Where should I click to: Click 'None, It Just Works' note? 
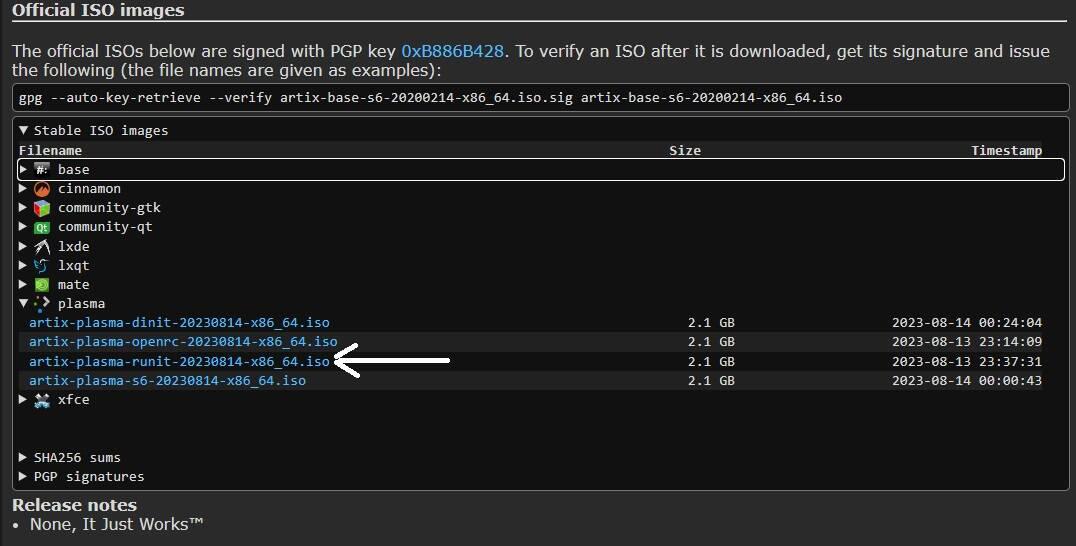click(x=117, y=525)
